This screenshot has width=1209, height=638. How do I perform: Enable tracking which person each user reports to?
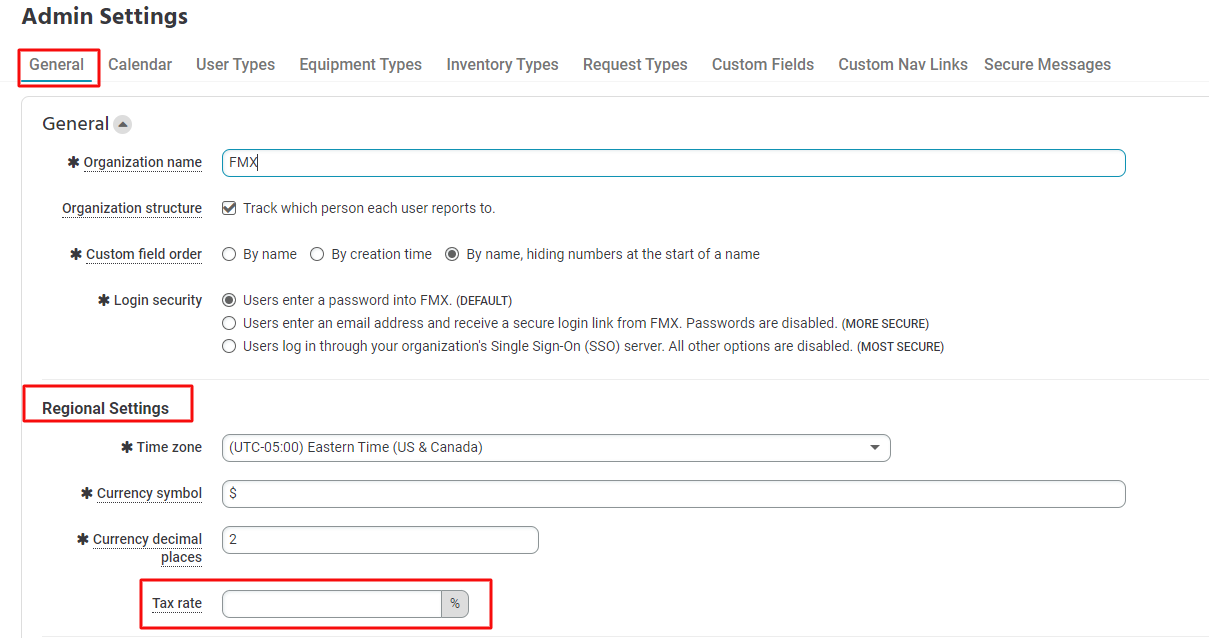229,207
